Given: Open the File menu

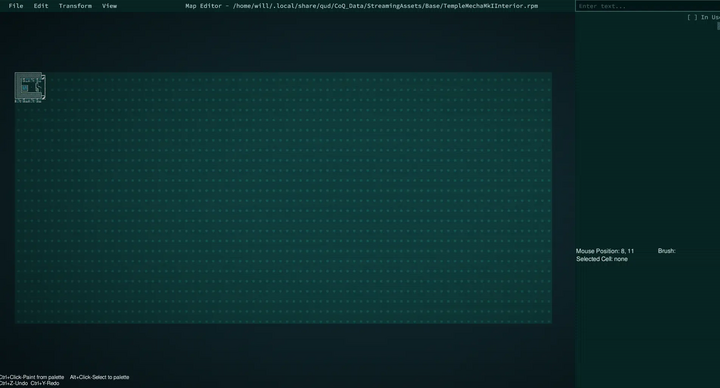Looking at the screenshot, I should pos(16,6).
